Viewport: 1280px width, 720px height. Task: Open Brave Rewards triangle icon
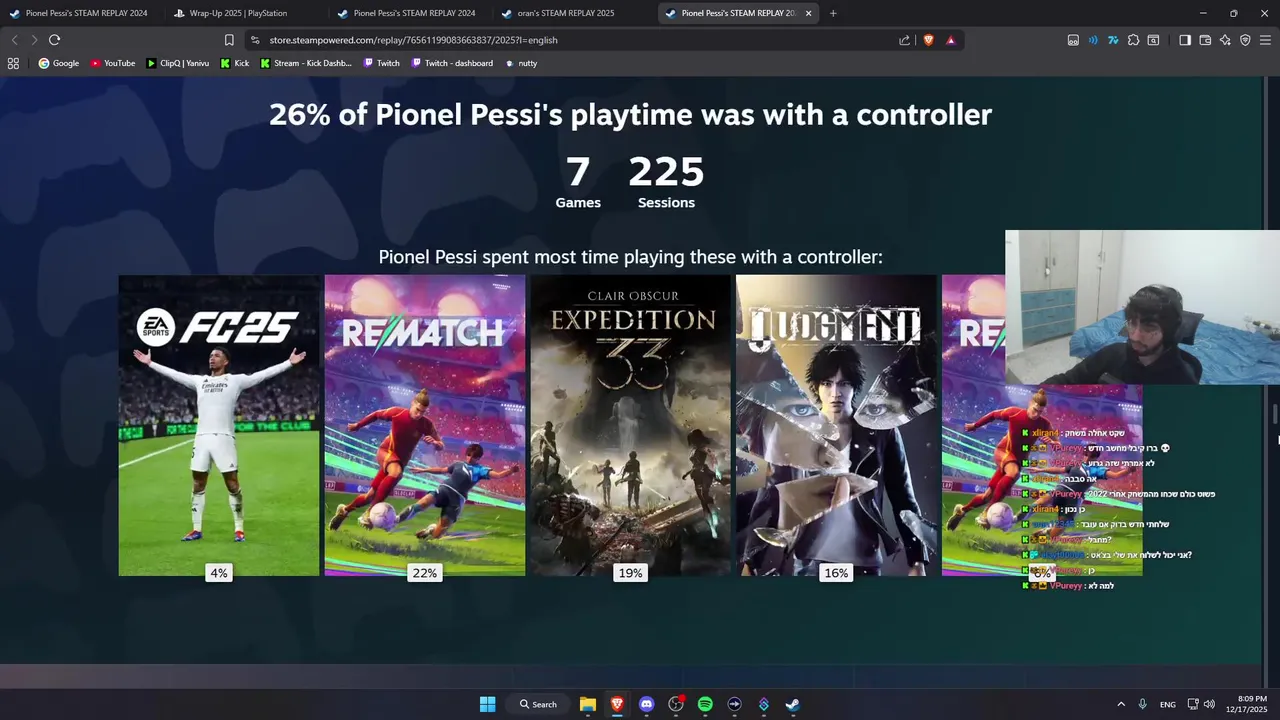click(950, 40)
